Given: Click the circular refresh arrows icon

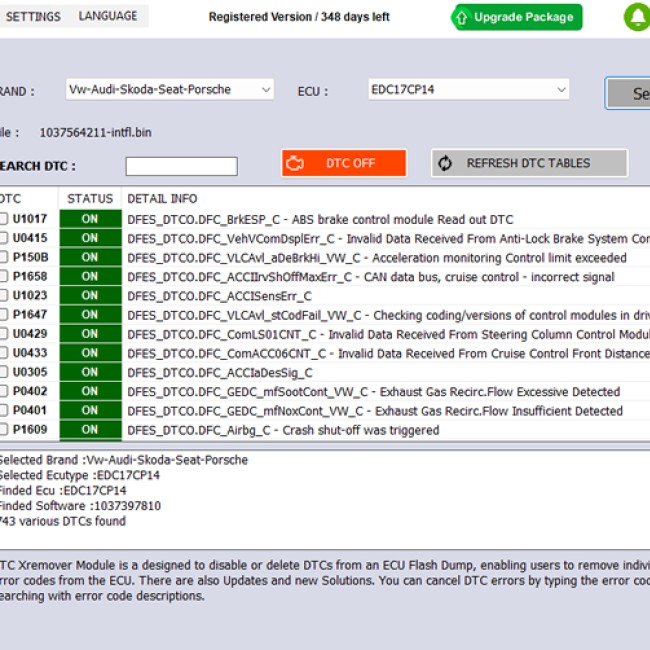Looking at the screenshot, I should point(445,163).
